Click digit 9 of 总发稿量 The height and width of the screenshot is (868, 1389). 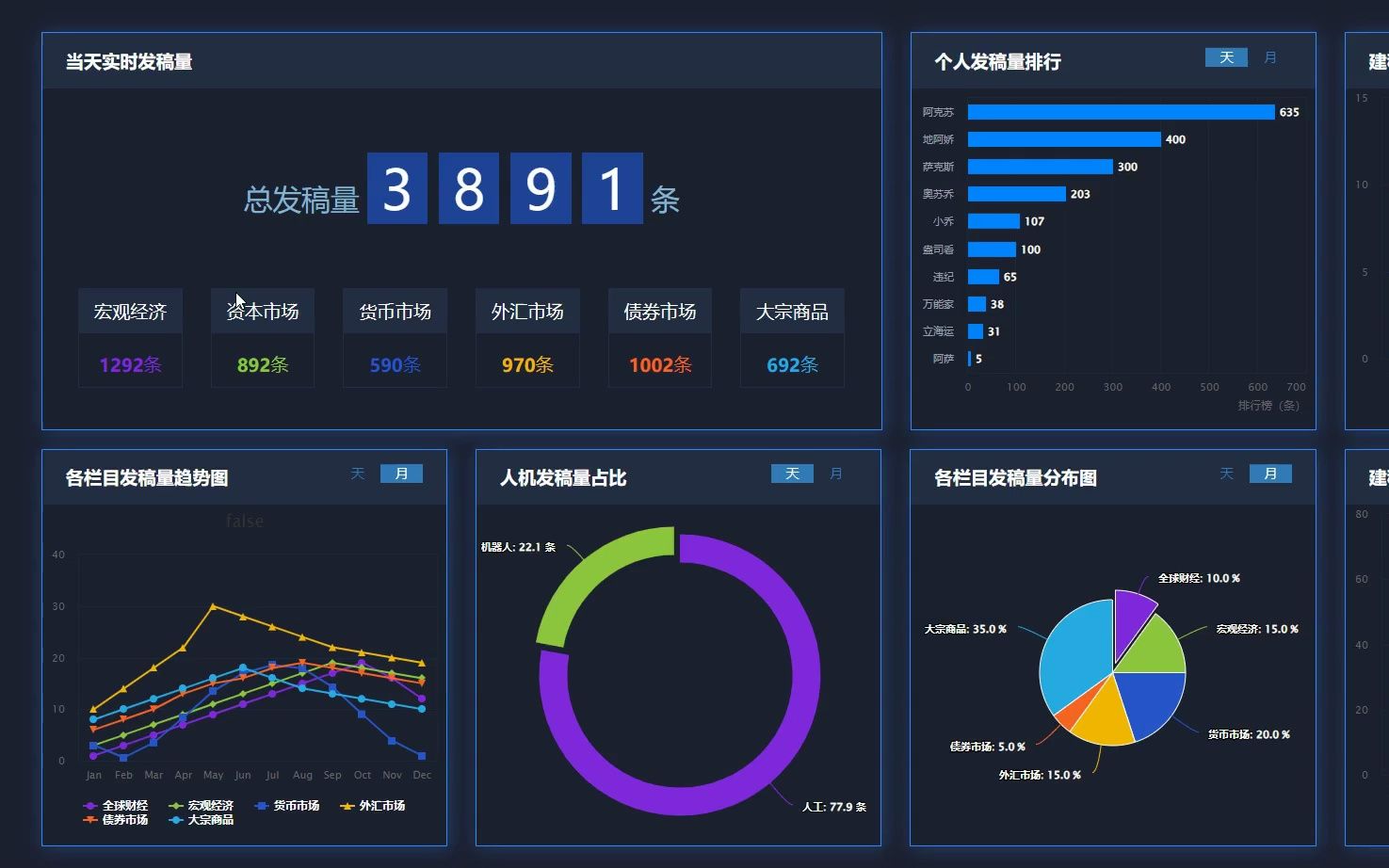[x=541, y=188]
